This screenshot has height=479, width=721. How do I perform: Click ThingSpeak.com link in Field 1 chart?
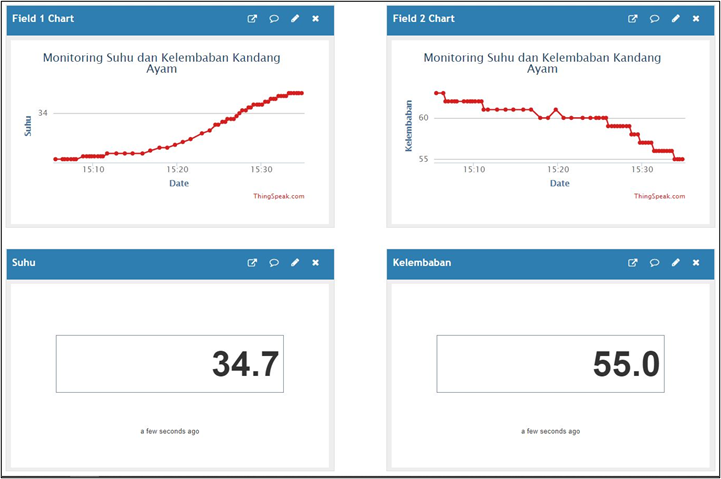(279, 196)
